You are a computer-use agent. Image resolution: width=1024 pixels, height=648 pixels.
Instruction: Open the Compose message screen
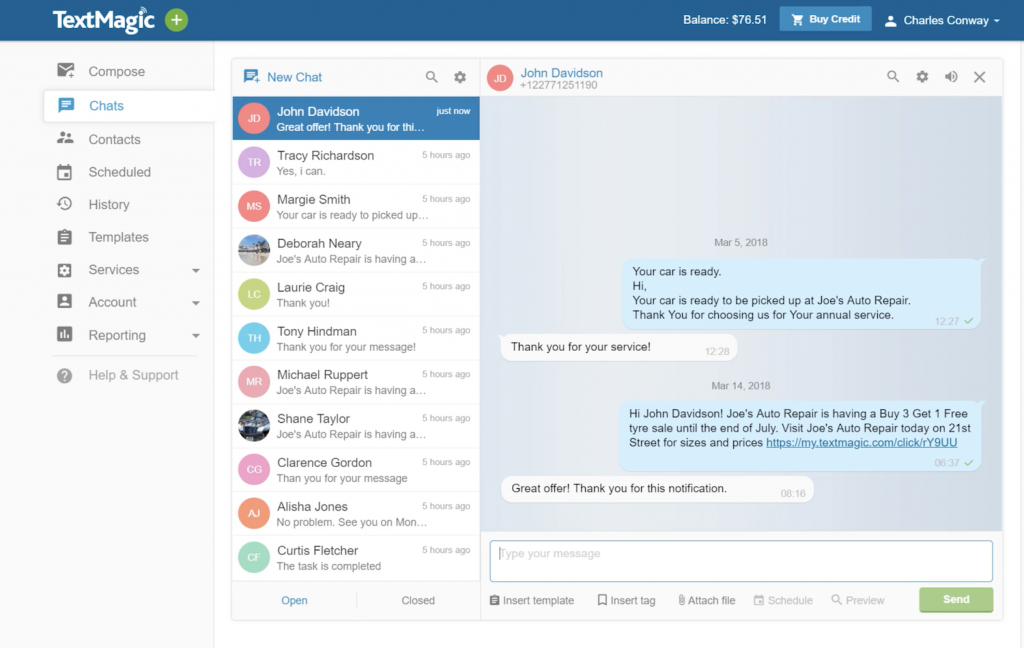114,70
